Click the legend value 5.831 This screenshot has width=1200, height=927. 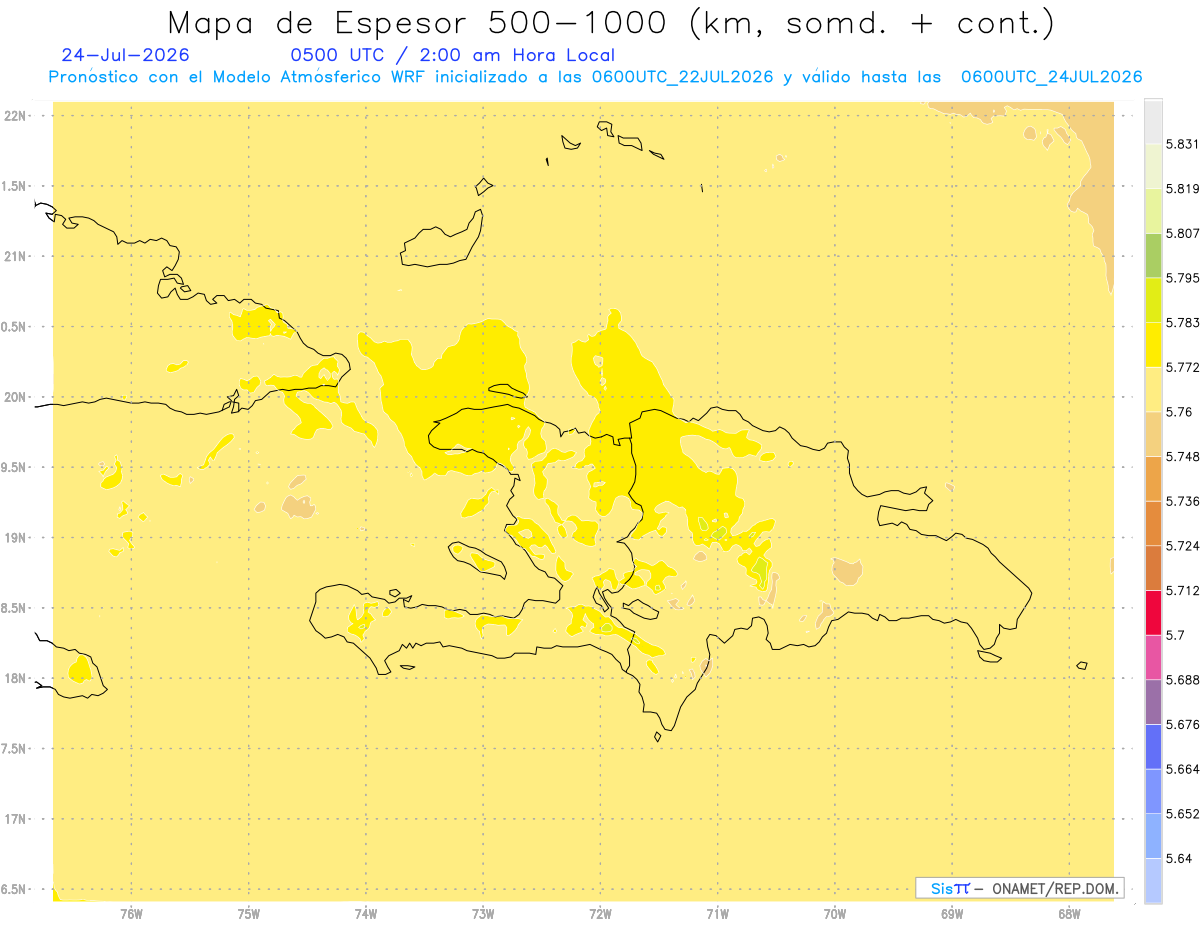(1182, 144)
